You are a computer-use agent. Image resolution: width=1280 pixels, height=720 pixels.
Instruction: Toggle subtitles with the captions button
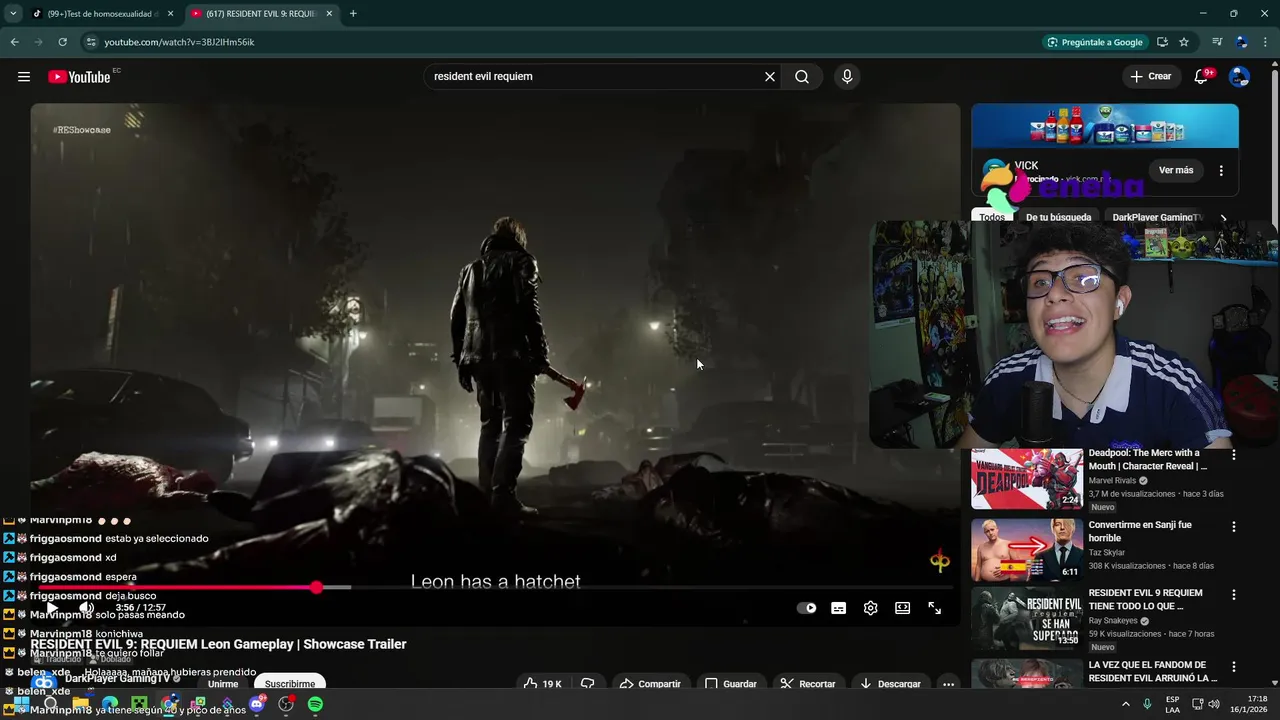pos(839,608)
